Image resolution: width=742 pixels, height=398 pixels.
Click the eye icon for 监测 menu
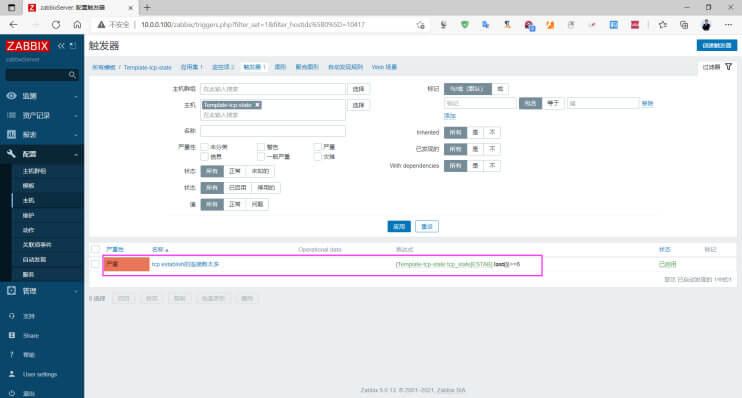point(11,96)
